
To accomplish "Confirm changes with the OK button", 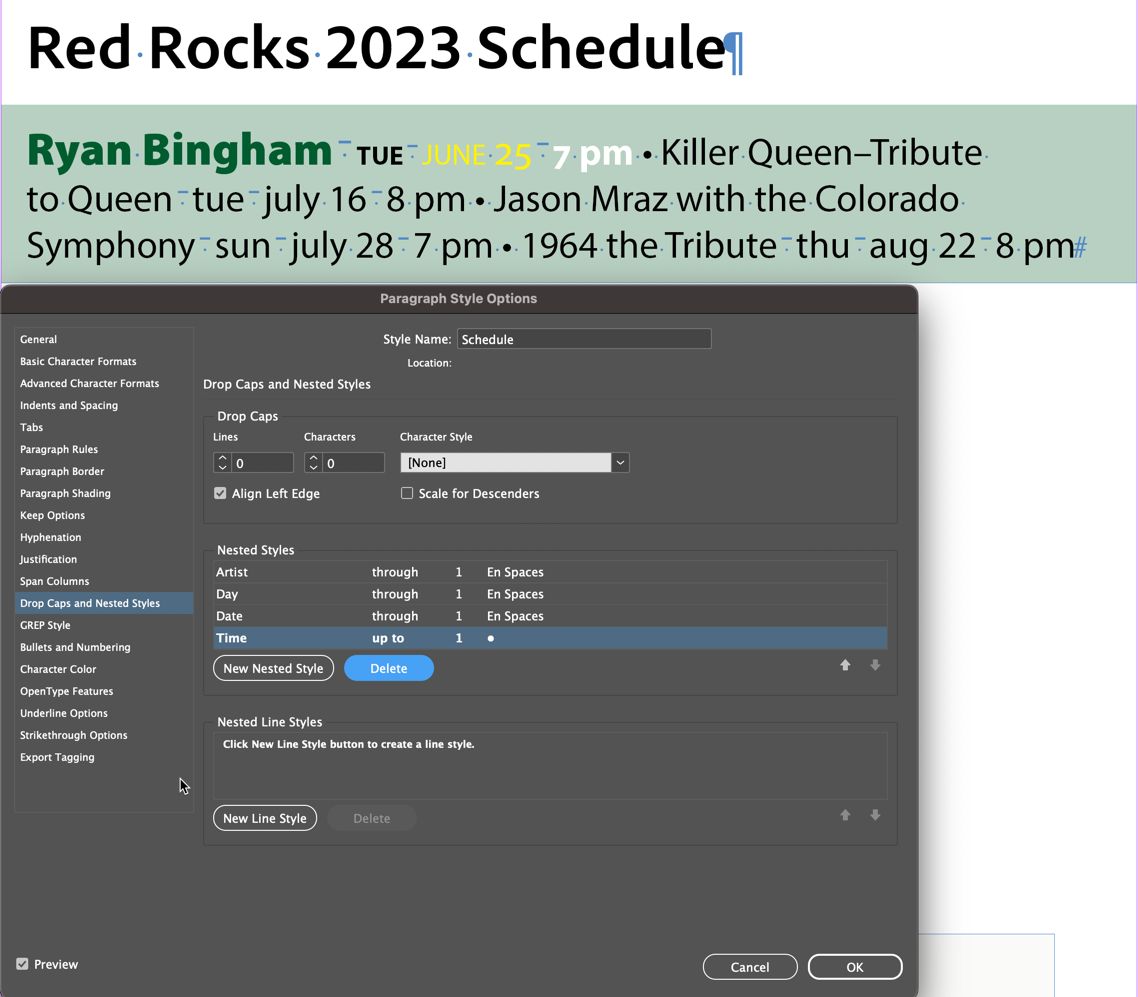I will [855, 967].
